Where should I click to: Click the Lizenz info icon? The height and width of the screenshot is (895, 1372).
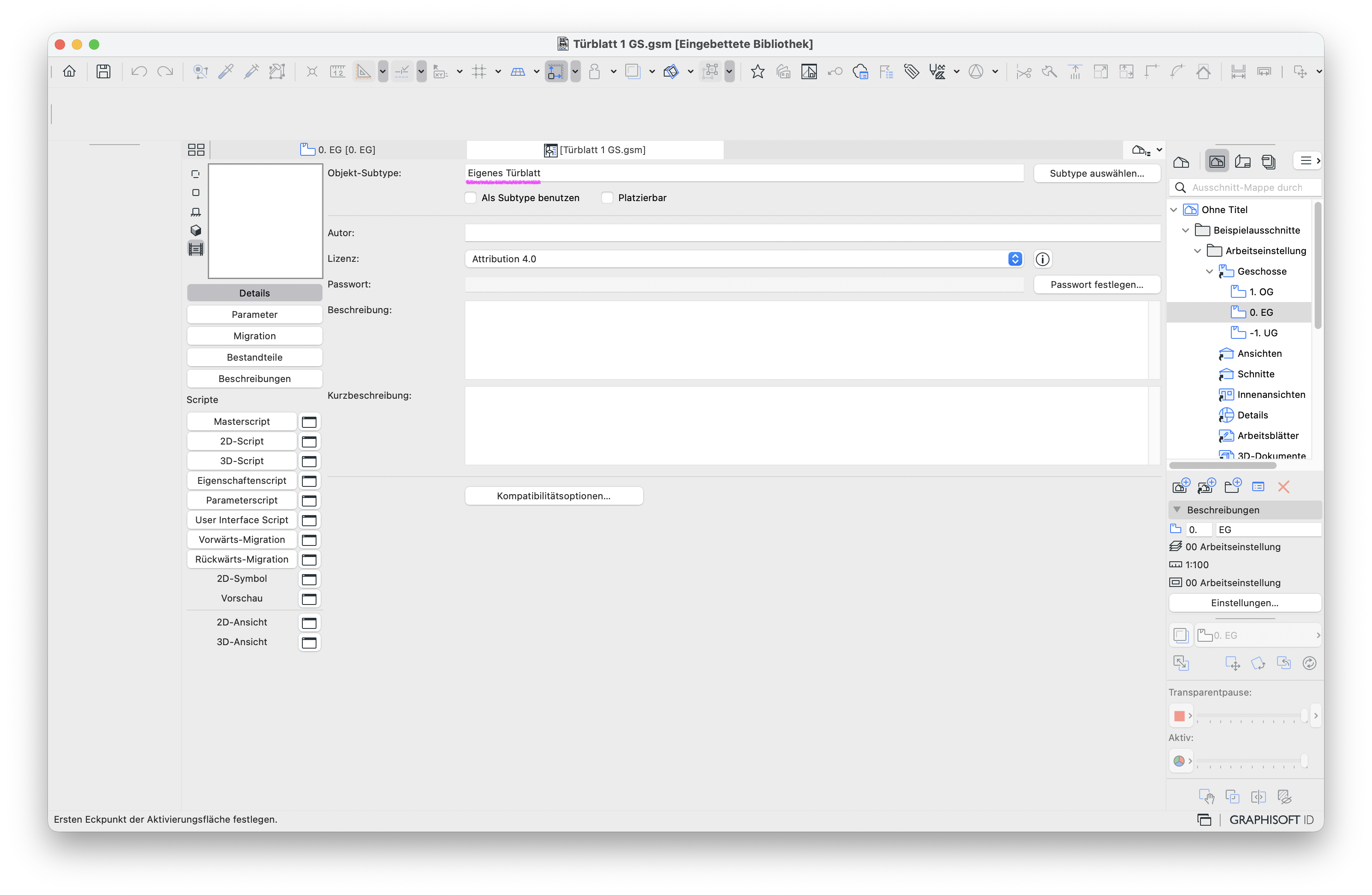point(1042,259)
